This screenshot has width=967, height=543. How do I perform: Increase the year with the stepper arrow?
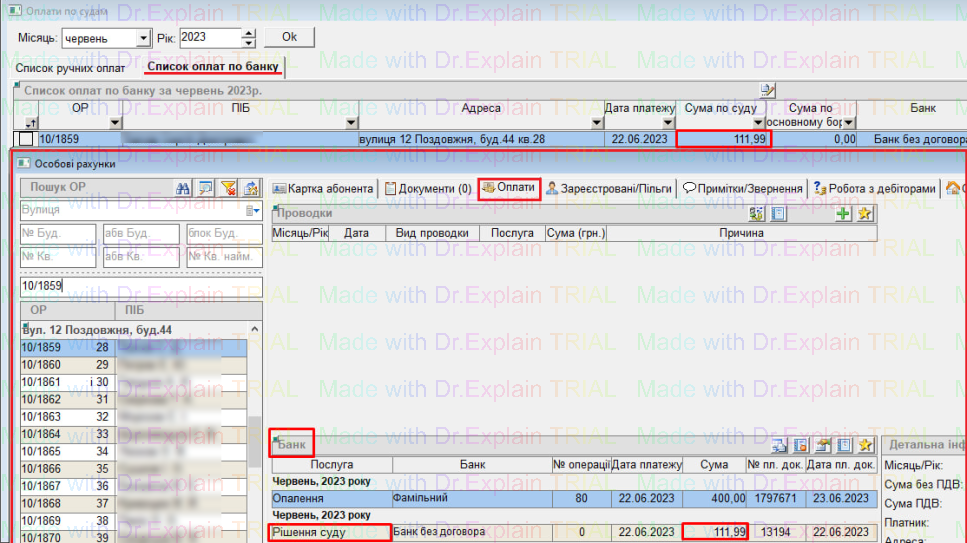click(x=249, y=33)
